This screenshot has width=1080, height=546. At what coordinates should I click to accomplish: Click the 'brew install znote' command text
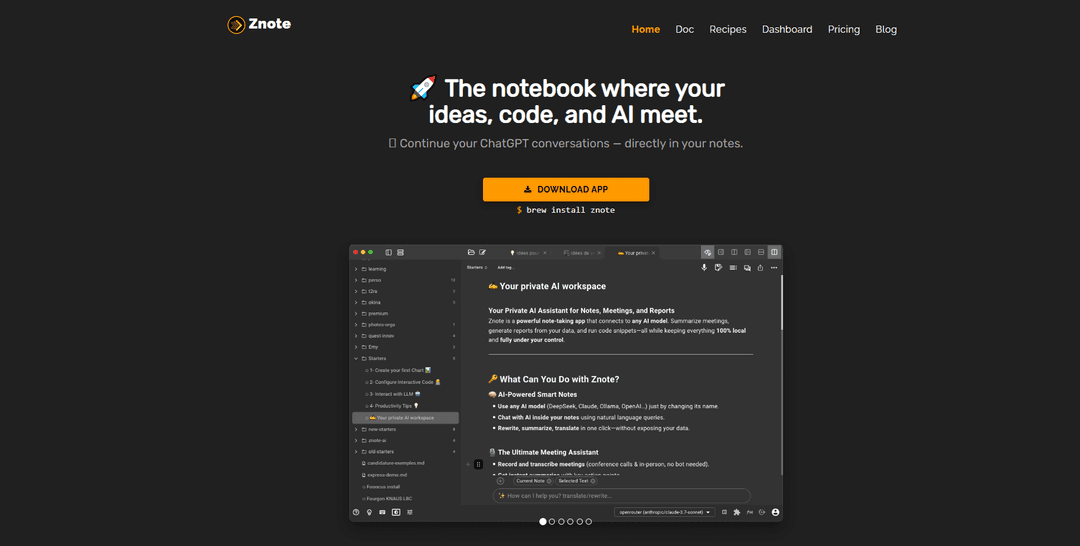(x=570, y=210)
